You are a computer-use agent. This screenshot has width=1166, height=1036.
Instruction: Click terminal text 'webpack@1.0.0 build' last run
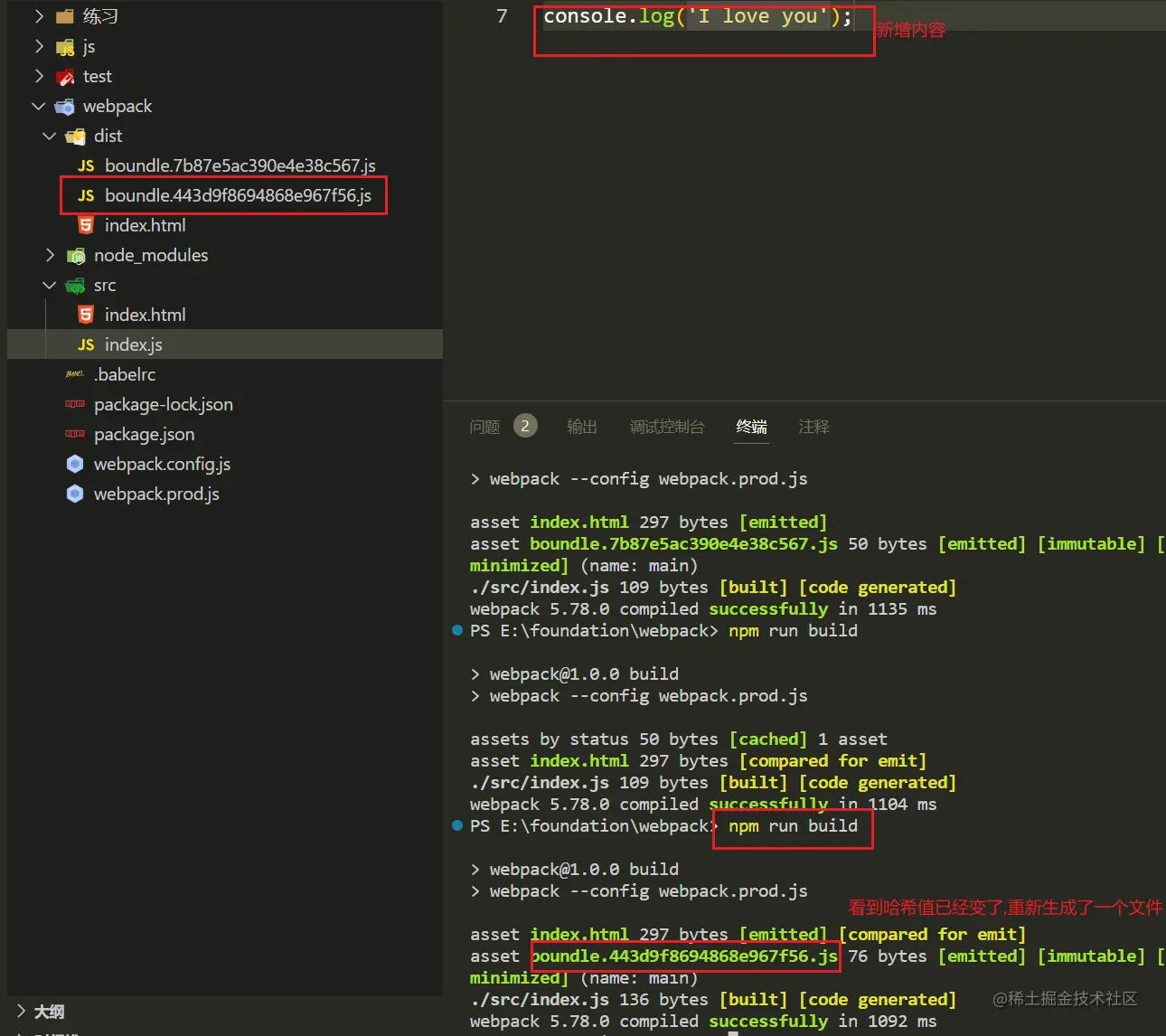(584, 870)
